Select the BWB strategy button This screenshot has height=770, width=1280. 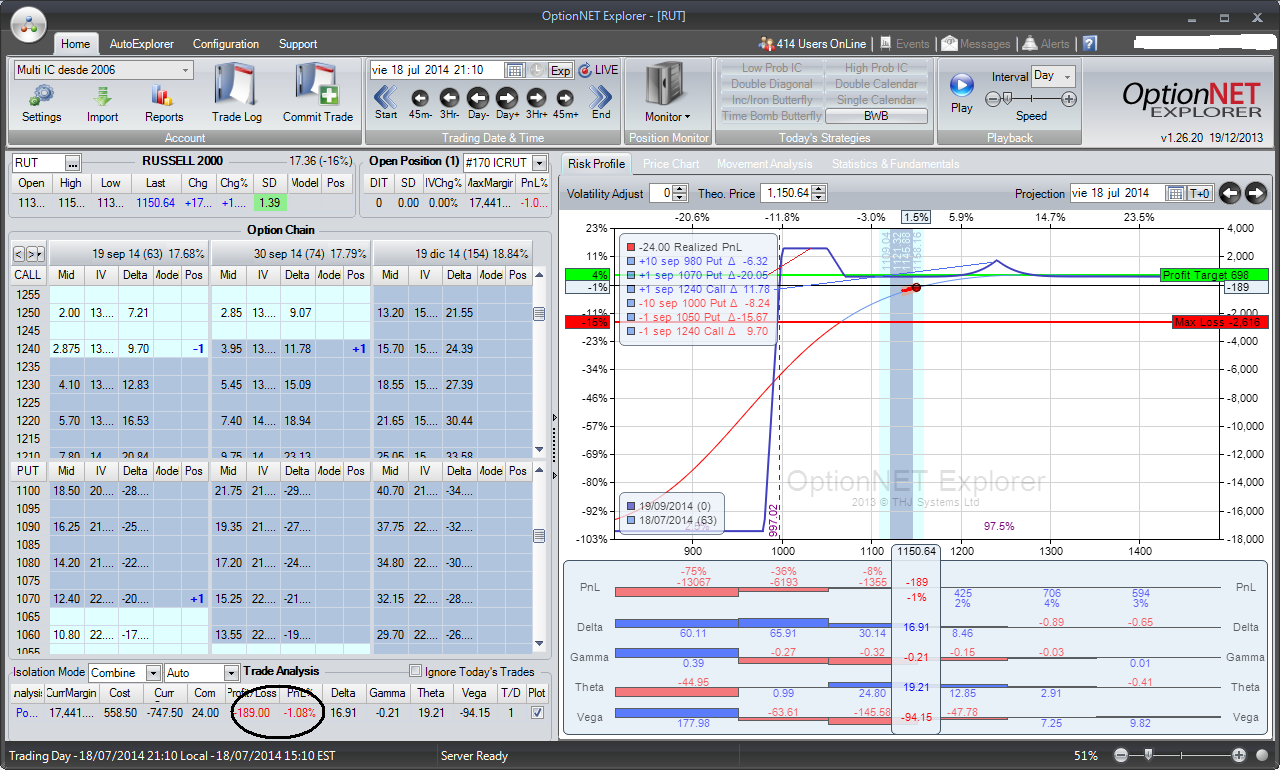[876, 116]
